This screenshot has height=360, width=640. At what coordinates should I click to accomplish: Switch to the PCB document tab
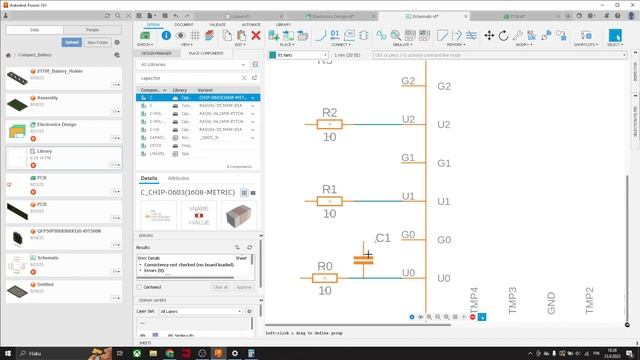tap(516, 16)
